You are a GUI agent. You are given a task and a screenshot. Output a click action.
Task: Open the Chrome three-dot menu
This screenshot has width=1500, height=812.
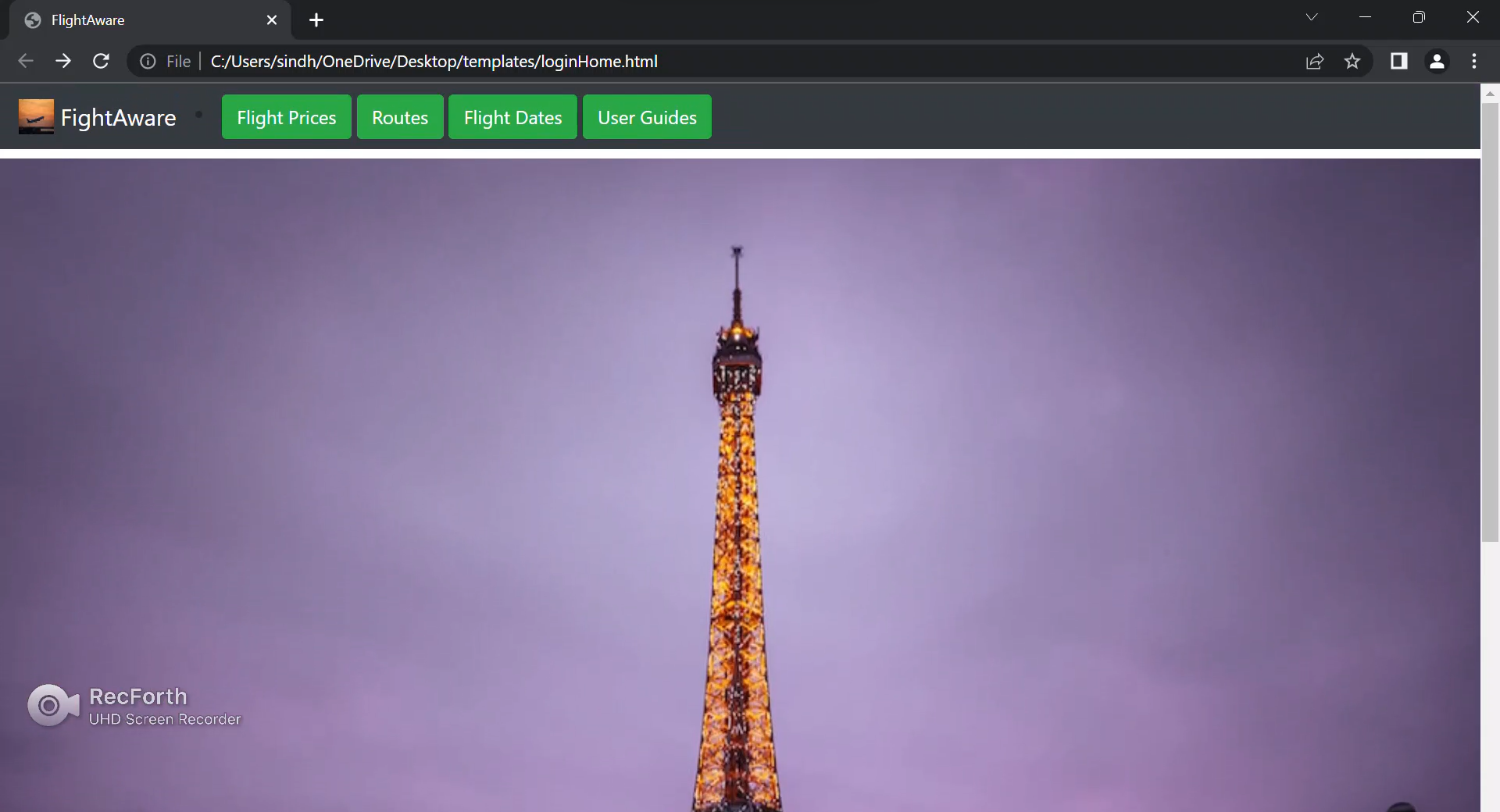[1475, 61]
